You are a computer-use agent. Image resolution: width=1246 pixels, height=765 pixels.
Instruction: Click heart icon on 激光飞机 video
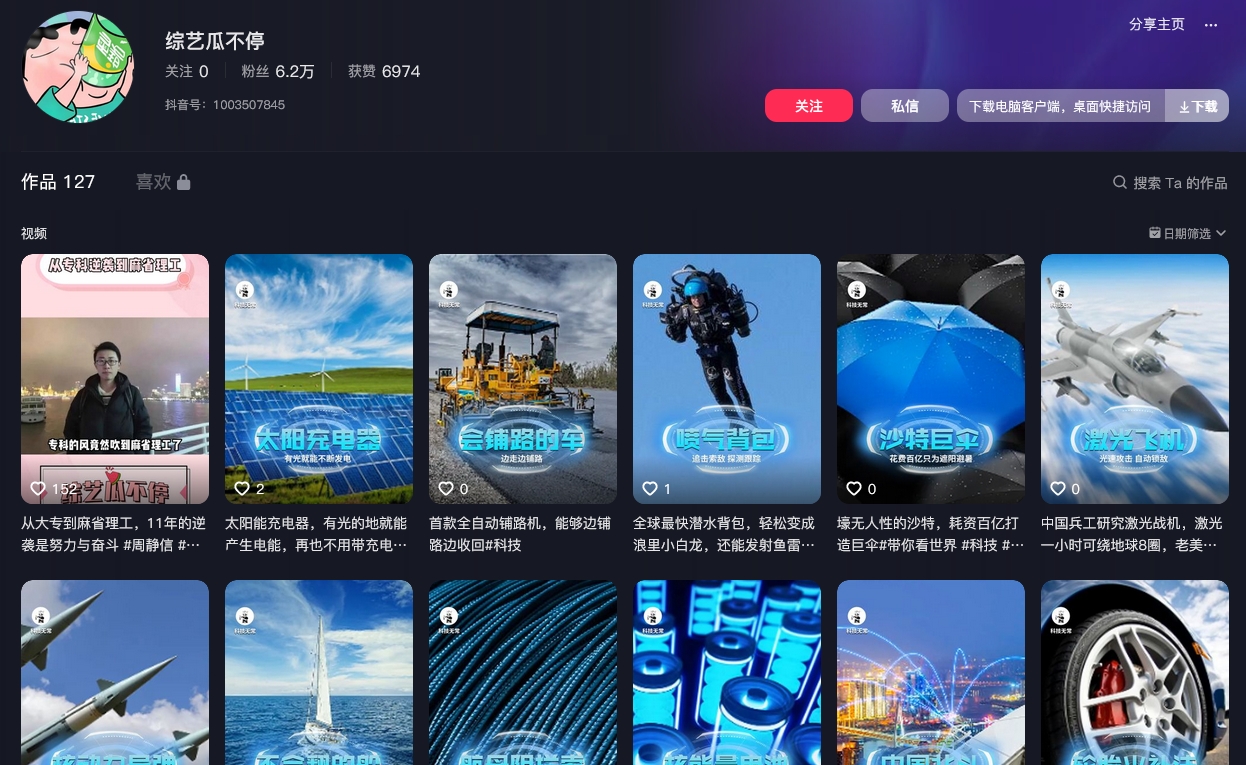point(1058,488)
